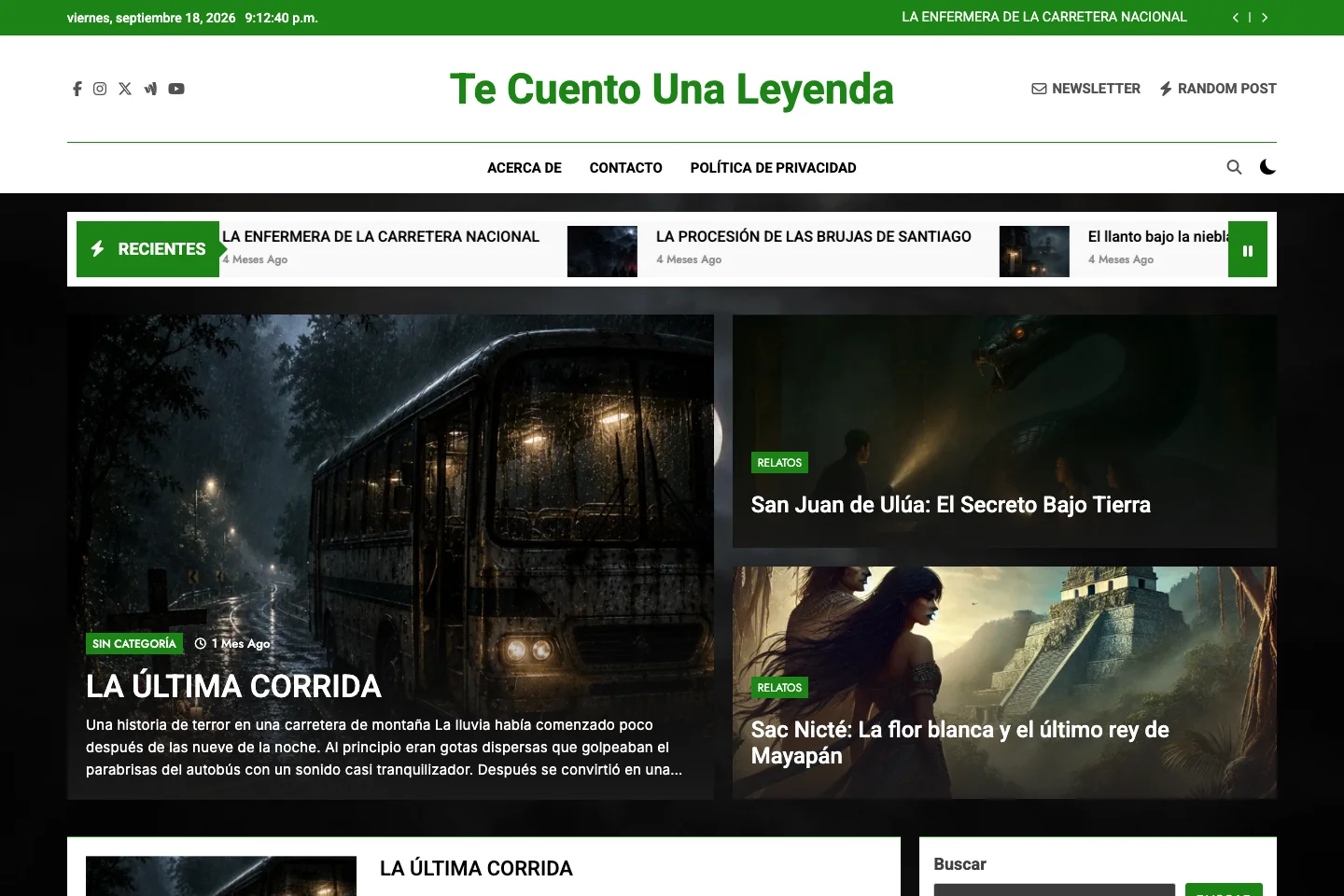Click the Buscar widget heading
The width and height of the screenshot is (1344, 896).
tap(959, 864)
